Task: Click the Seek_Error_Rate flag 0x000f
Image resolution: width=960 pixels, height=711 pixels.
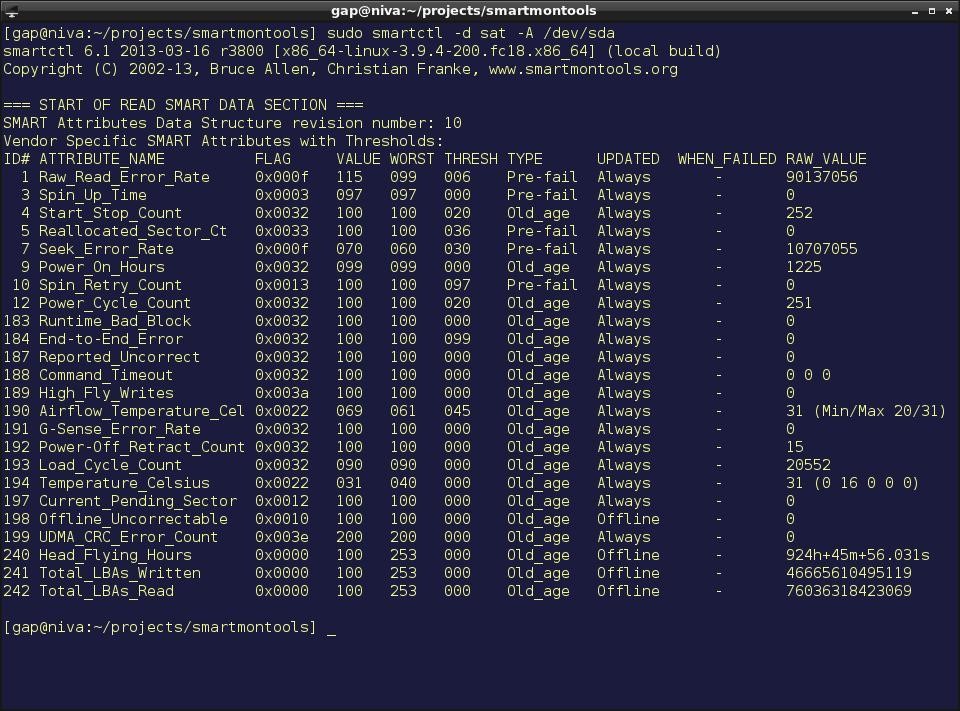Action: coord(282,249)
